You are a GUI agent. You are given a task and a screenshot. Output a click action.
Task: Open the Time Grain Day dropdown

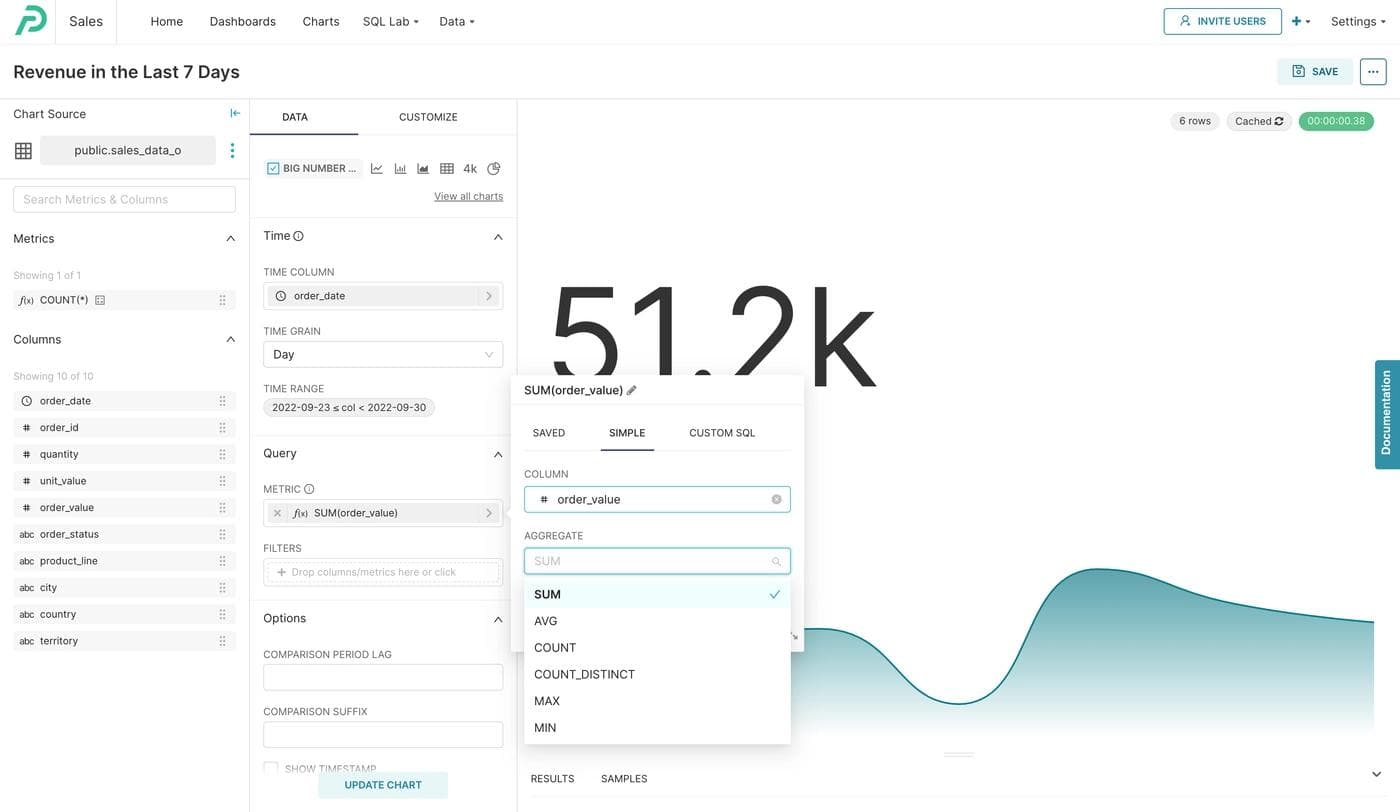(383, 354)
